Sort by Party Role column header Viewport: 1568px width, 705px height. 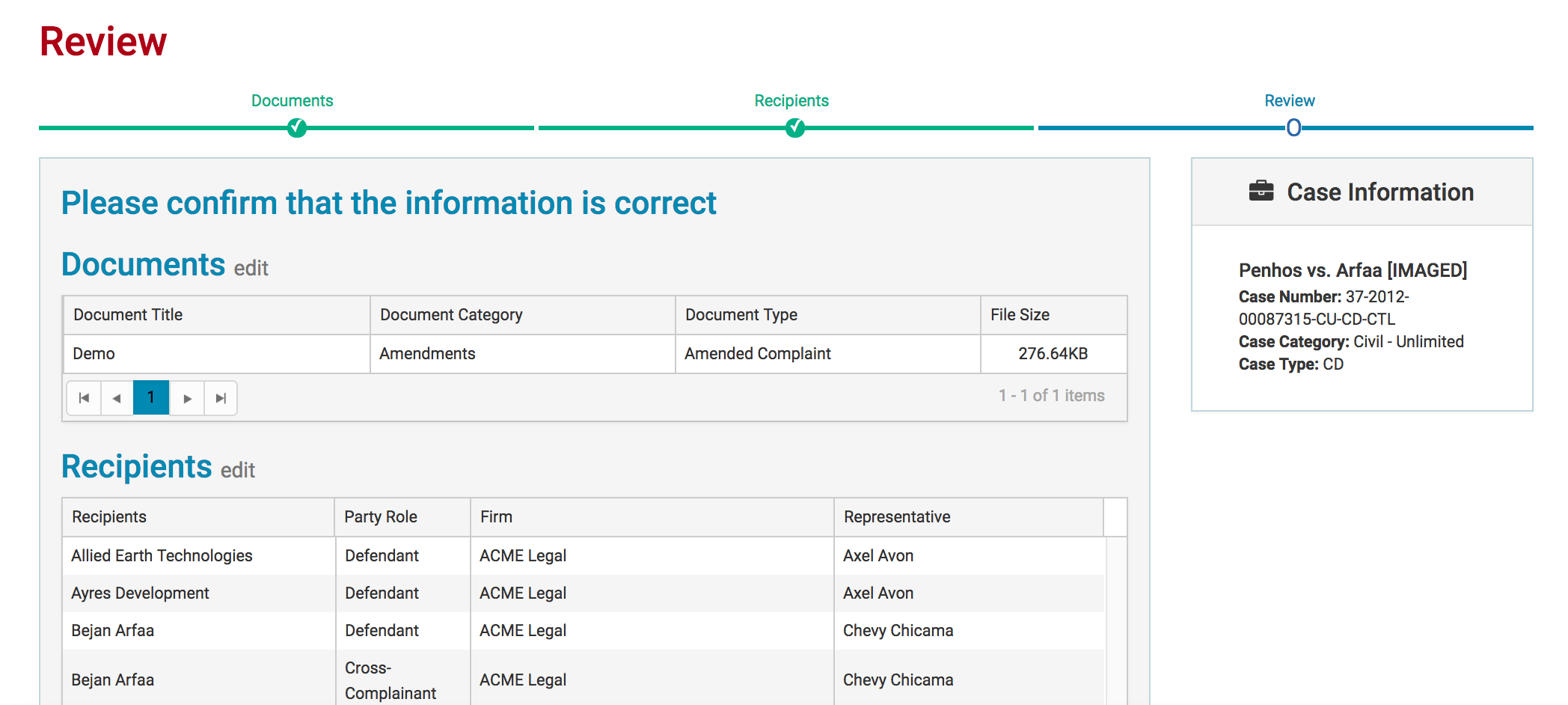tap(380, 517)
